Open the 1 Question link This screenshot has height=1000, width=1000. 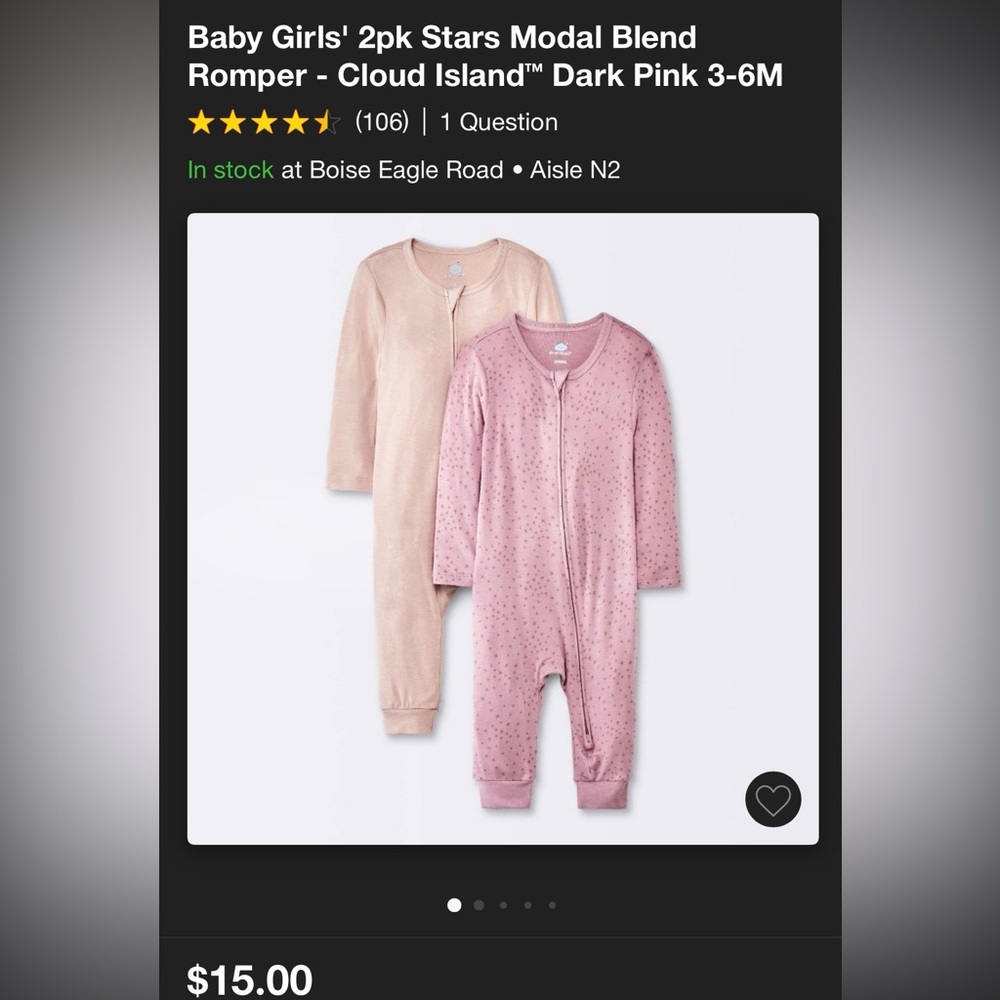point(498,122)
